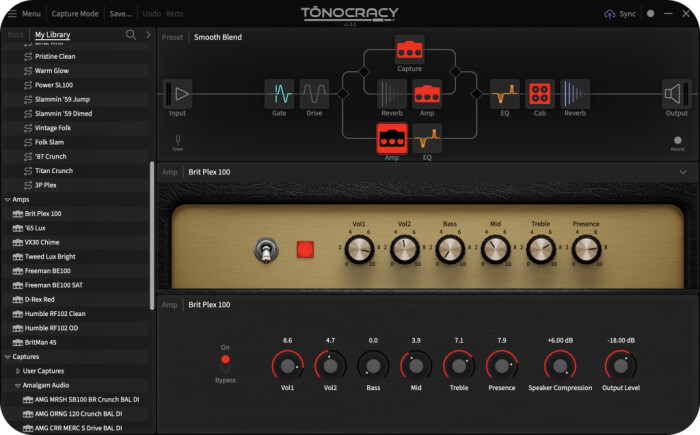This screenshot has width=700, height=435.
Task: Collapse the Amps library section
Action: click(7, 200)
